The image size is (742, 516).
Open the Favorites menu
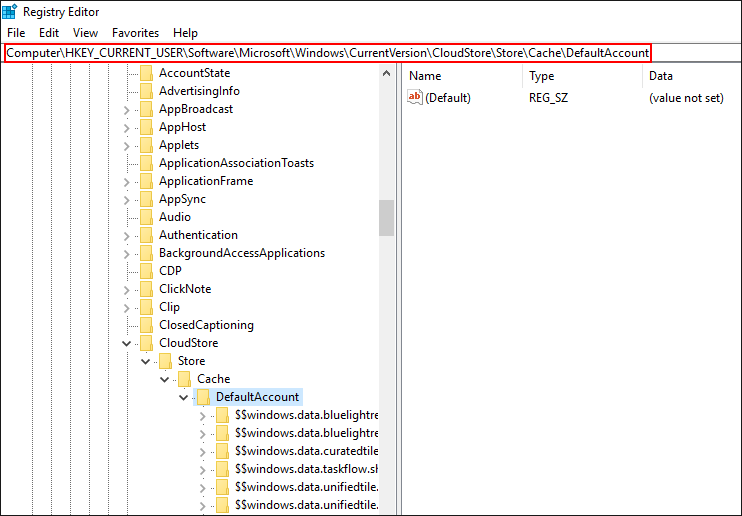click(x=135, y=33)
